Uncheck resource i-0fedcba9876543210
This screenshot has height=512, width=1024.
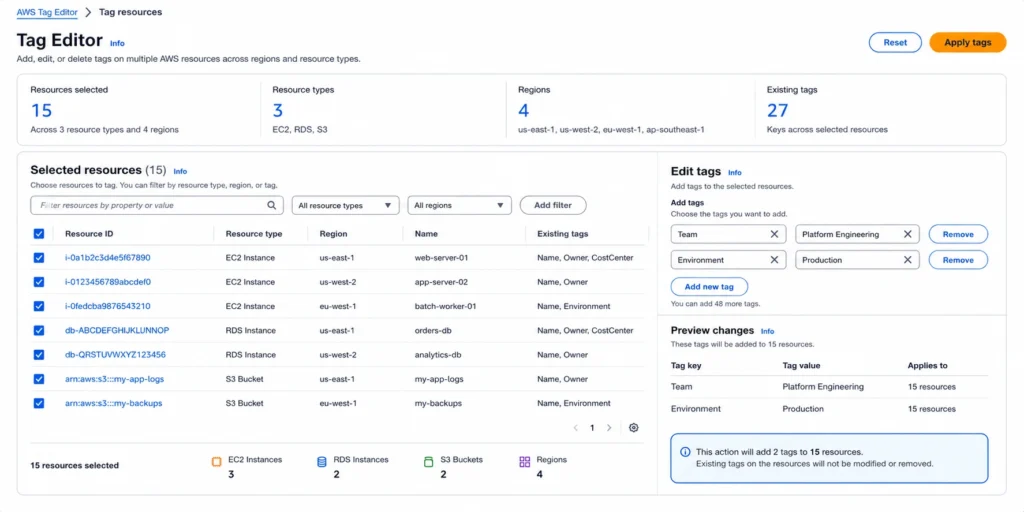pos(39,306)
